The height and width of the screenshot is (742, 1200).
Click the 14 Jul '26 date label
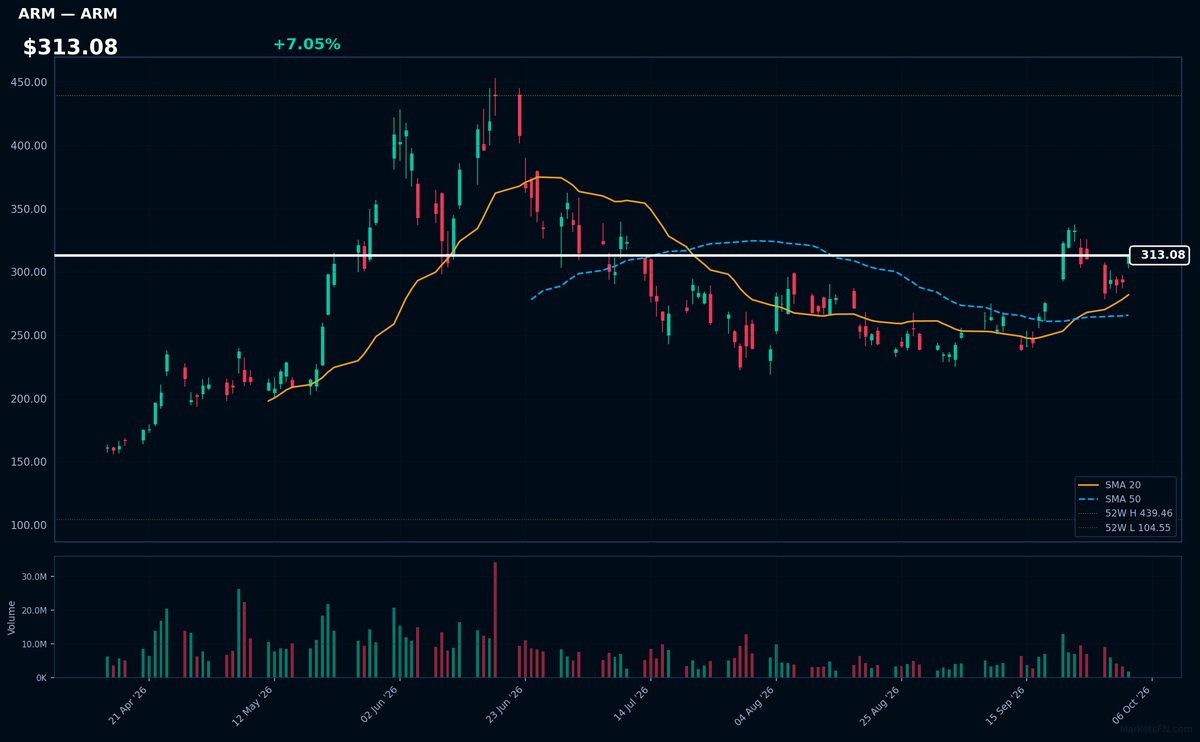[630, 704]
